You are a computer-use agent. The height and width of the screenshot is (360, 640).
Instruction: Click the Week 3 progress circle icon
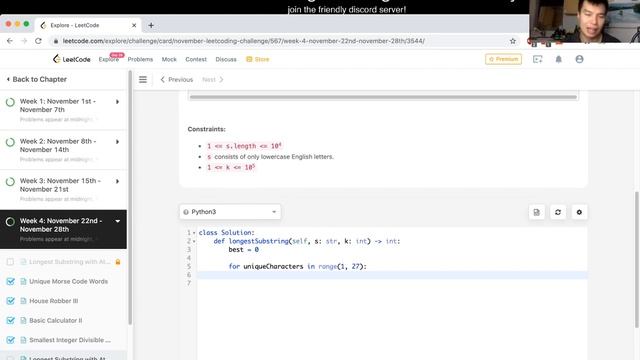tap(10, 182)
